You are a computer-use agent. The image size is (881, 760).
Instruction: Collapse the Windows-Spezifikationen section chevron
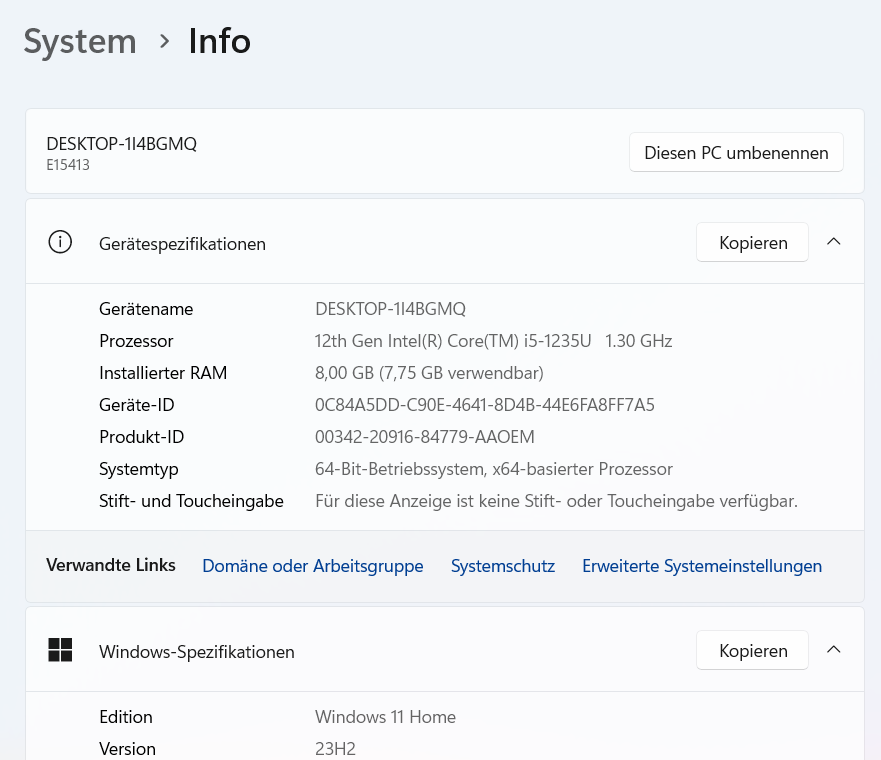[x=834, y=650]
